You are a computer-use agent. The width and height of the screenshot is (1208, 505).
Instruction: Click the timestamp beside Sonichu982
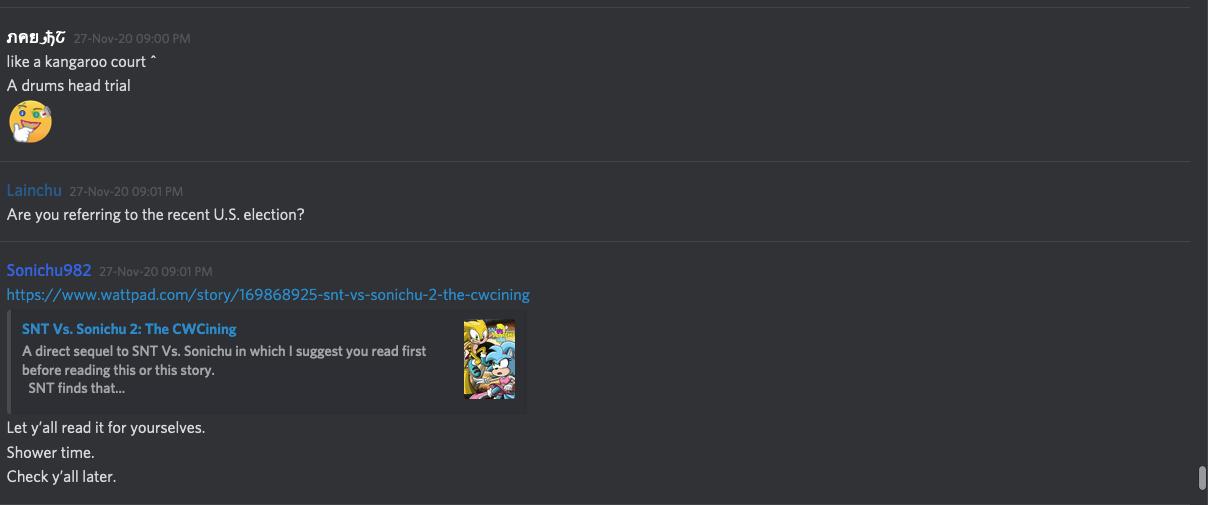pos(156,271)
